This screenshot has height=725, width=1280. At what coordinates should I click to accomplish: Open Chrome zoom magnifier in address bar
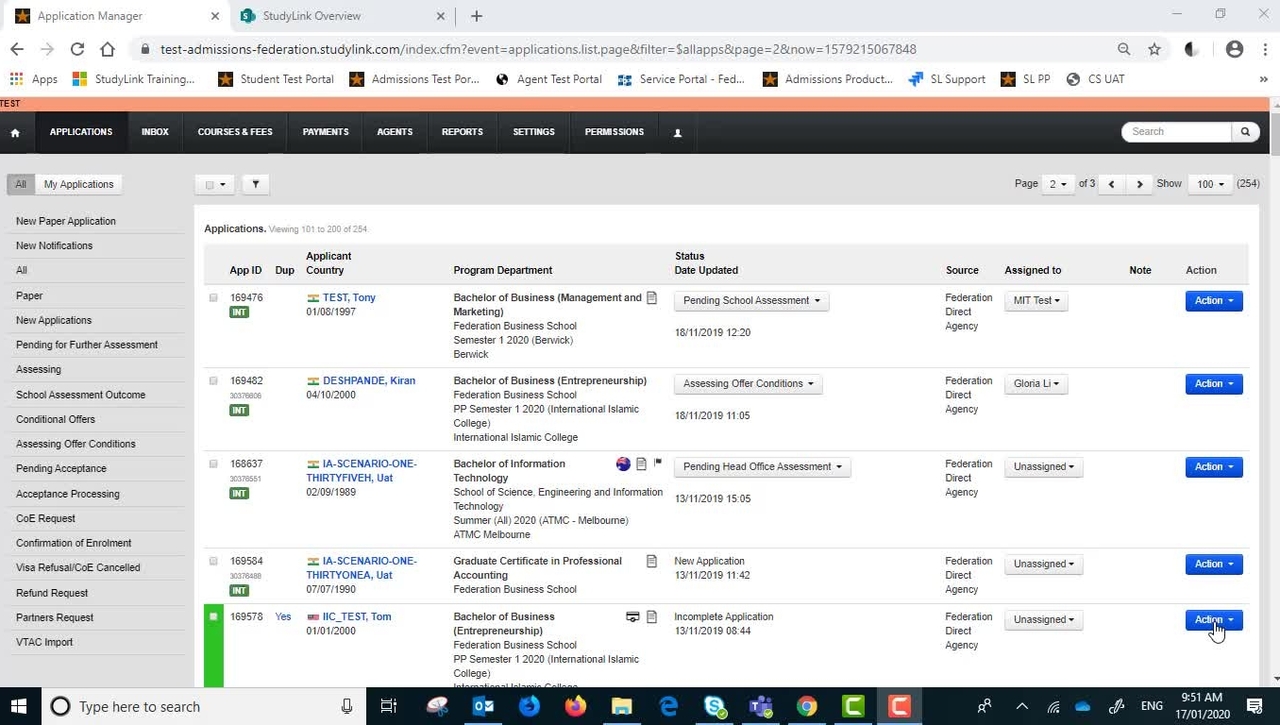pos(1124,49)
